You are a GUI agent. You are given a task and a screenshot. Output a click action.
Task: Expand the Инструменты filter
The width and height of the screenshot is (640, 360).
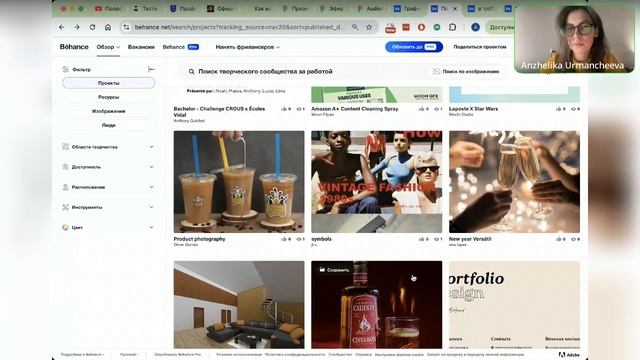coord(108,207)
